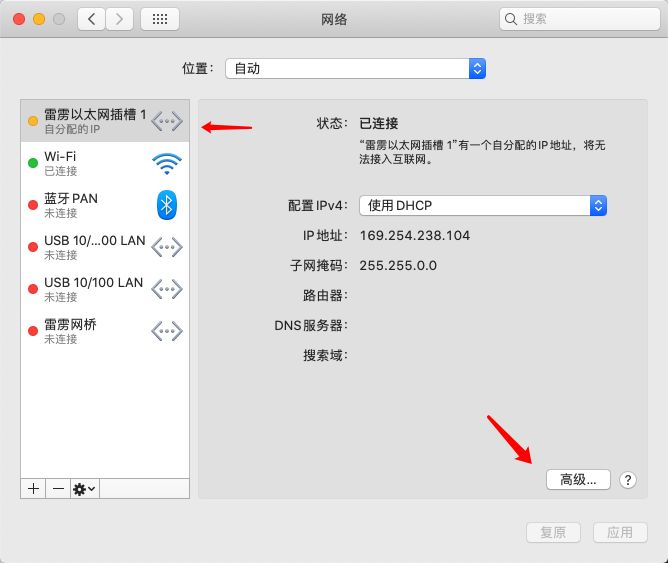668x563 pixels.
Task: Select the 蓝牙 PAN service entry
Action: pos(90,205)
